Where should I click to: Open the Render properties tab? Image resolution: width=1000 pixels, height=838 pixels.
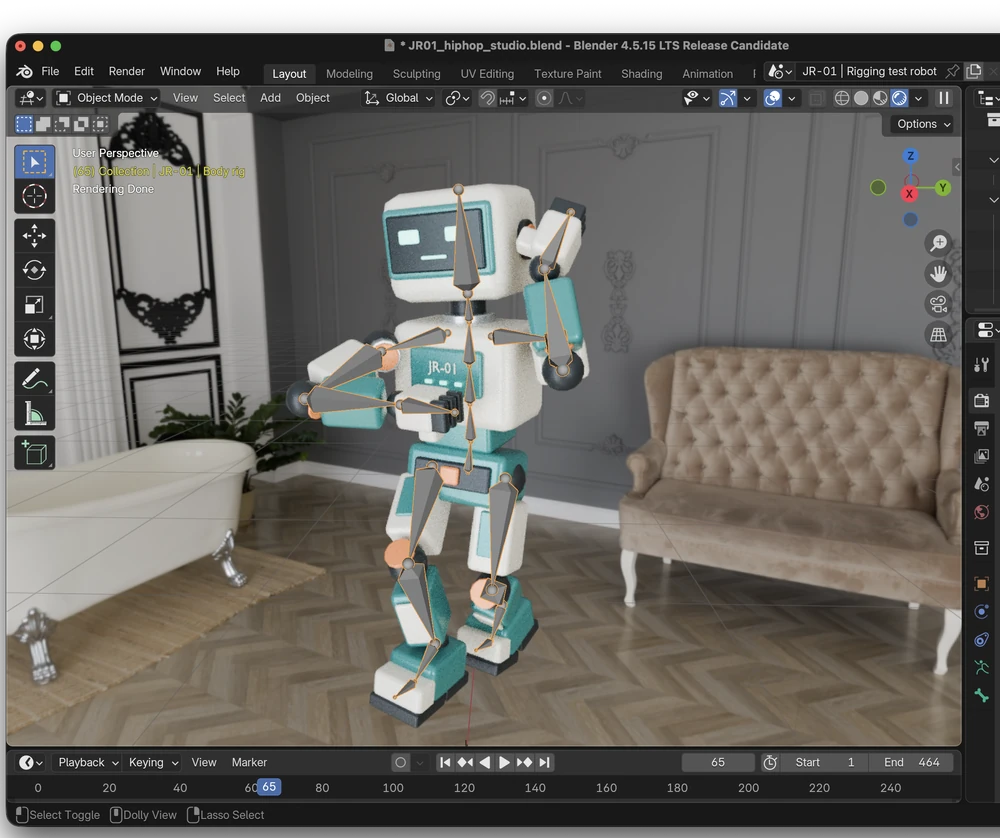click(982, 401)
